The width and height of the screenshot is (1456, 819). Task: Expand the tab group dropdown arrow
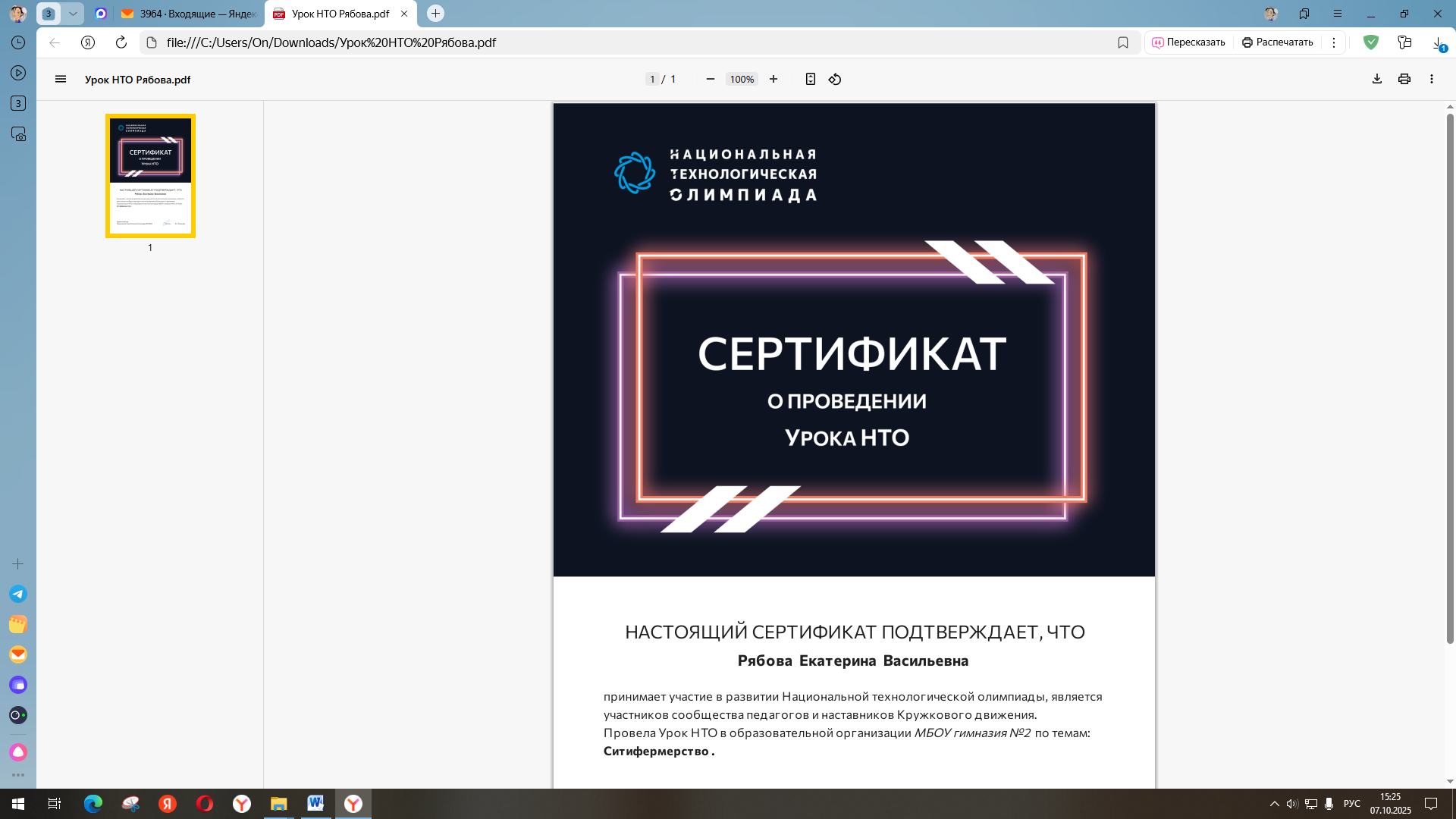click(73, 14)
